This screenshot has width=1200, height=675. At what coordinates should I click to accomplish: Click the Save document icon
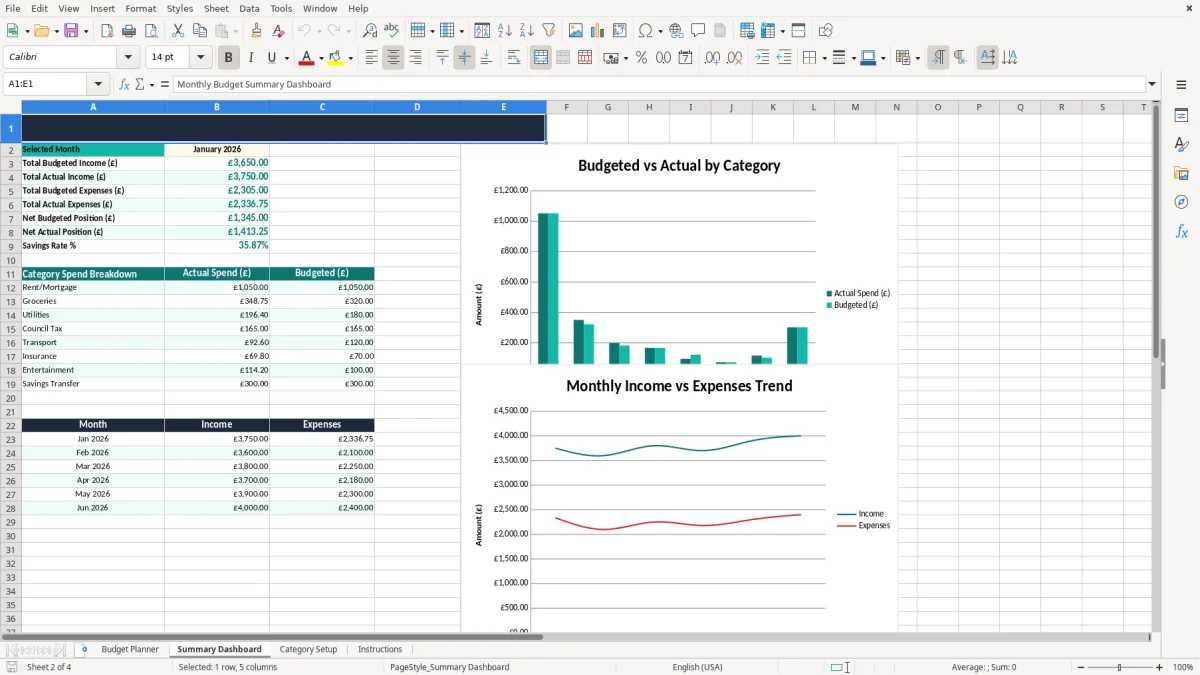point(71,31)
